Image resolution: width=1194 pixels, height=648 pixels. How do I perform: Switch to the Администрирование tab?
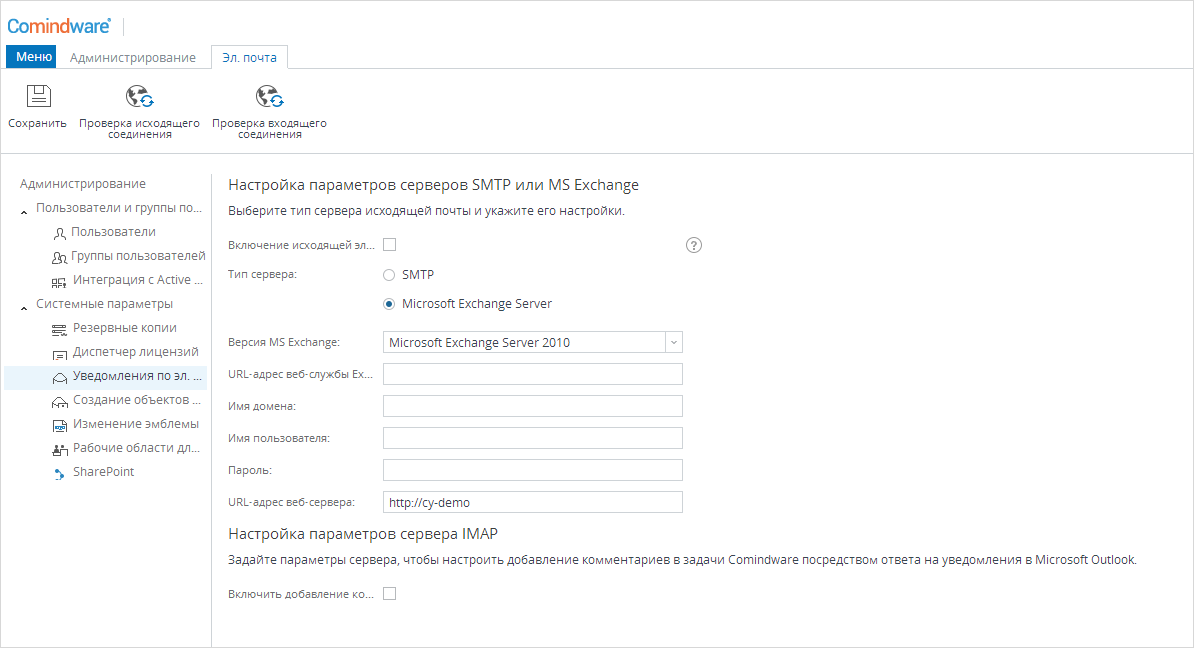(132, 57)
